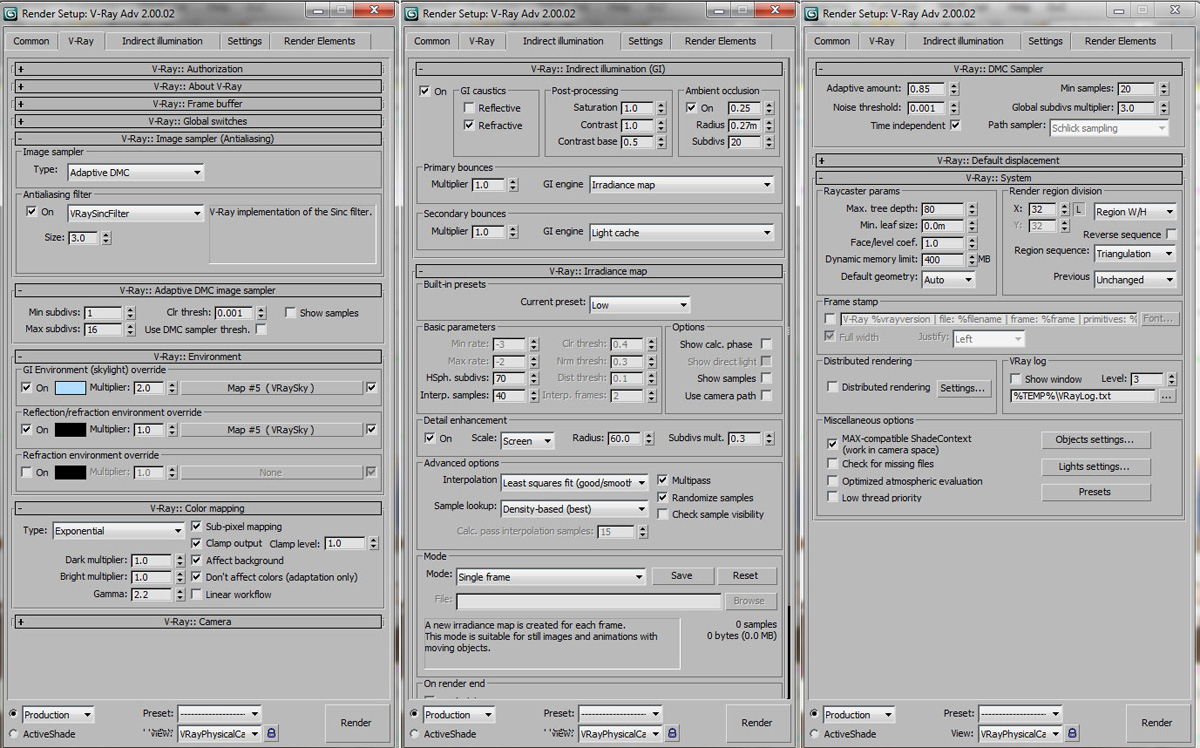
Task: Click Save button in irradiance Mode
Action: (x=681, y=576)
